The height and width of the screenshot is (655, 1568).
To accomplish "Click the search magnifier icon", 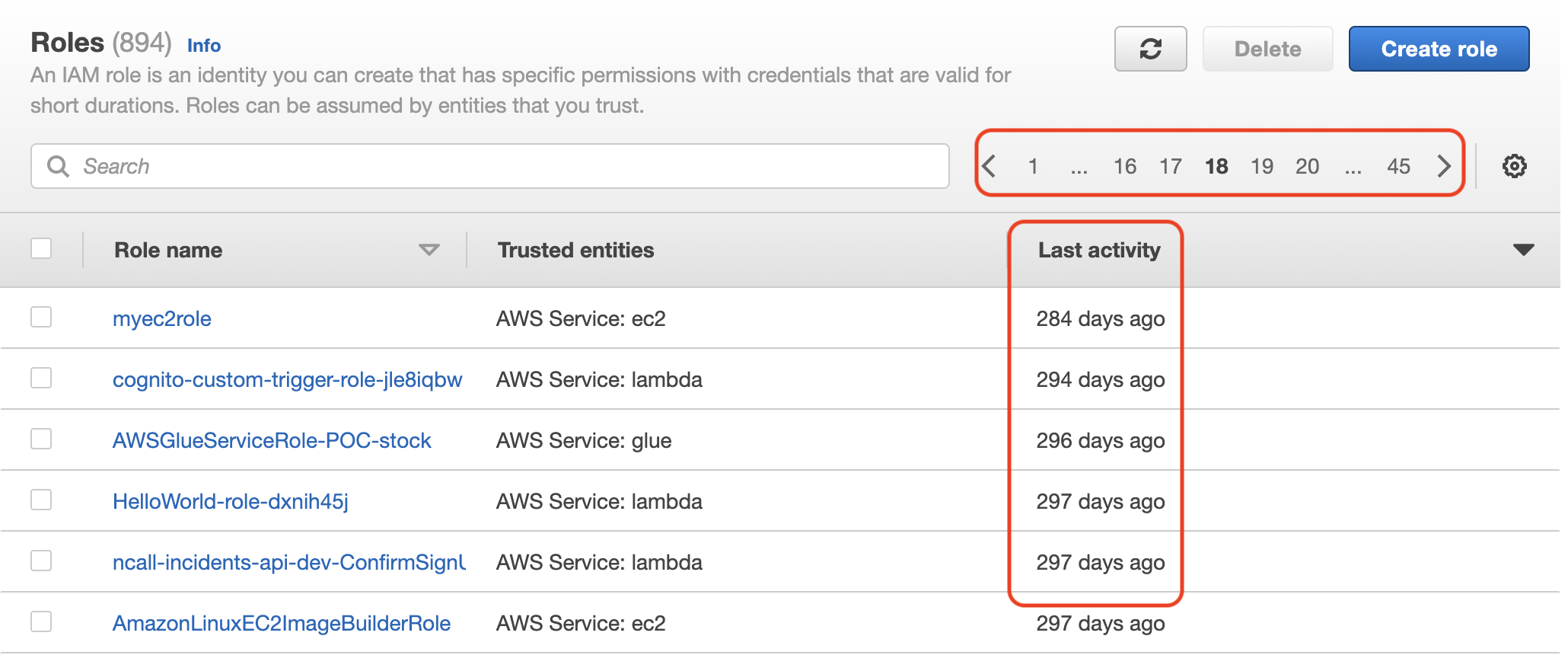I will pyautogui.click(x=58, y=166).
